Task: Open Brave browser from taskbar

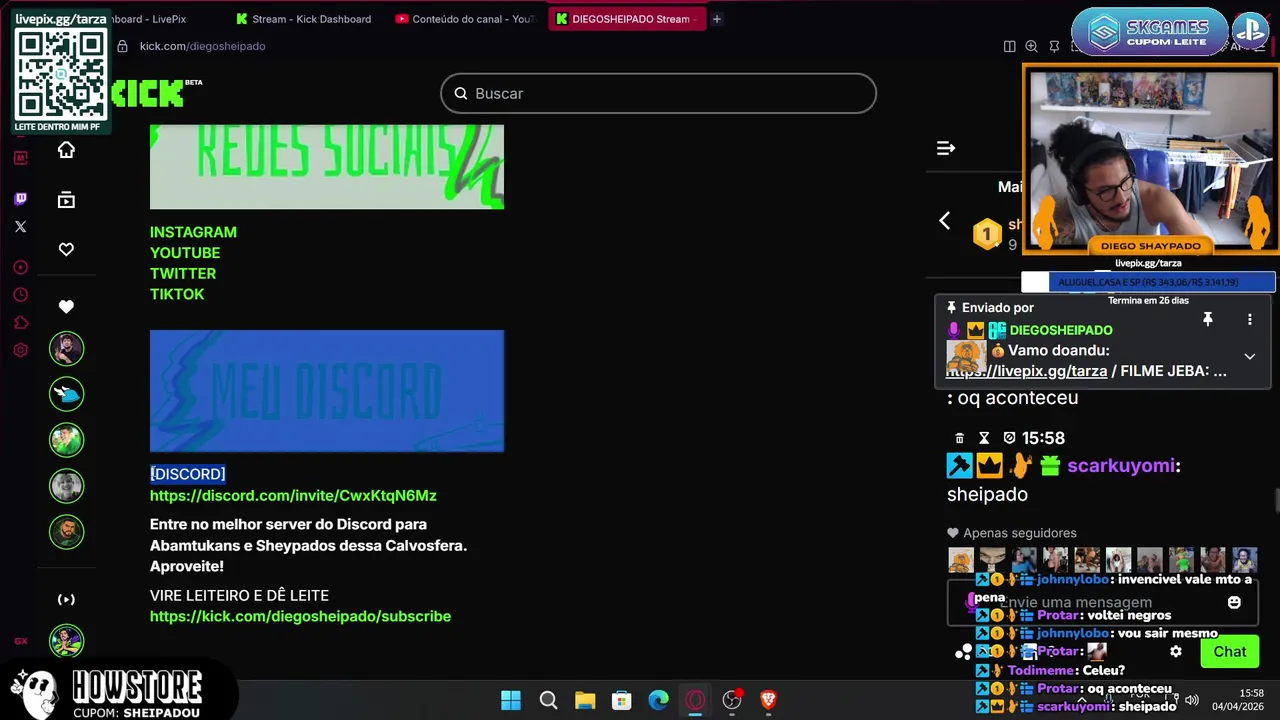Action: click(768, 700)
